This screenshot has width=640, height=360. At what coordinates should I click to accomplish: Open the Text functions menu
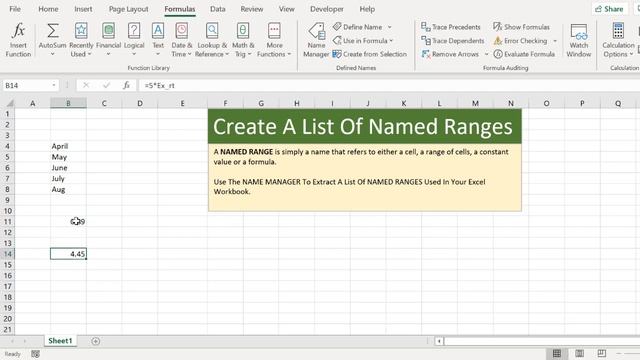point(158,40)
